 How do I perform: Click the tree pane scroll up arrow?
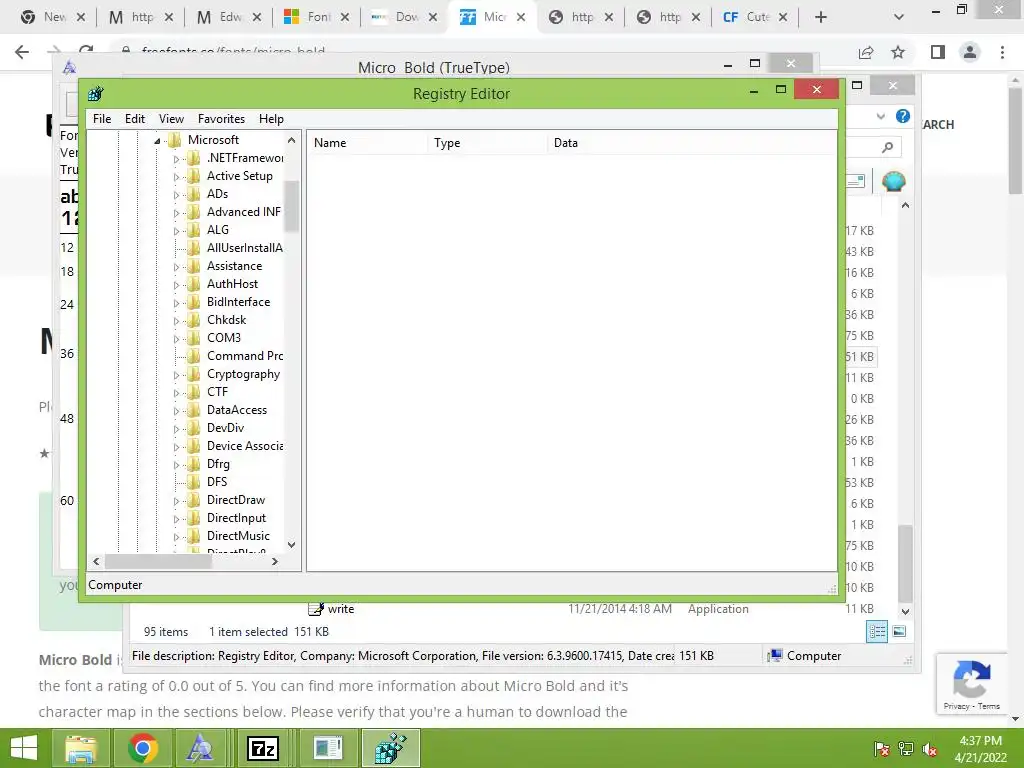(x=291, y=140)
